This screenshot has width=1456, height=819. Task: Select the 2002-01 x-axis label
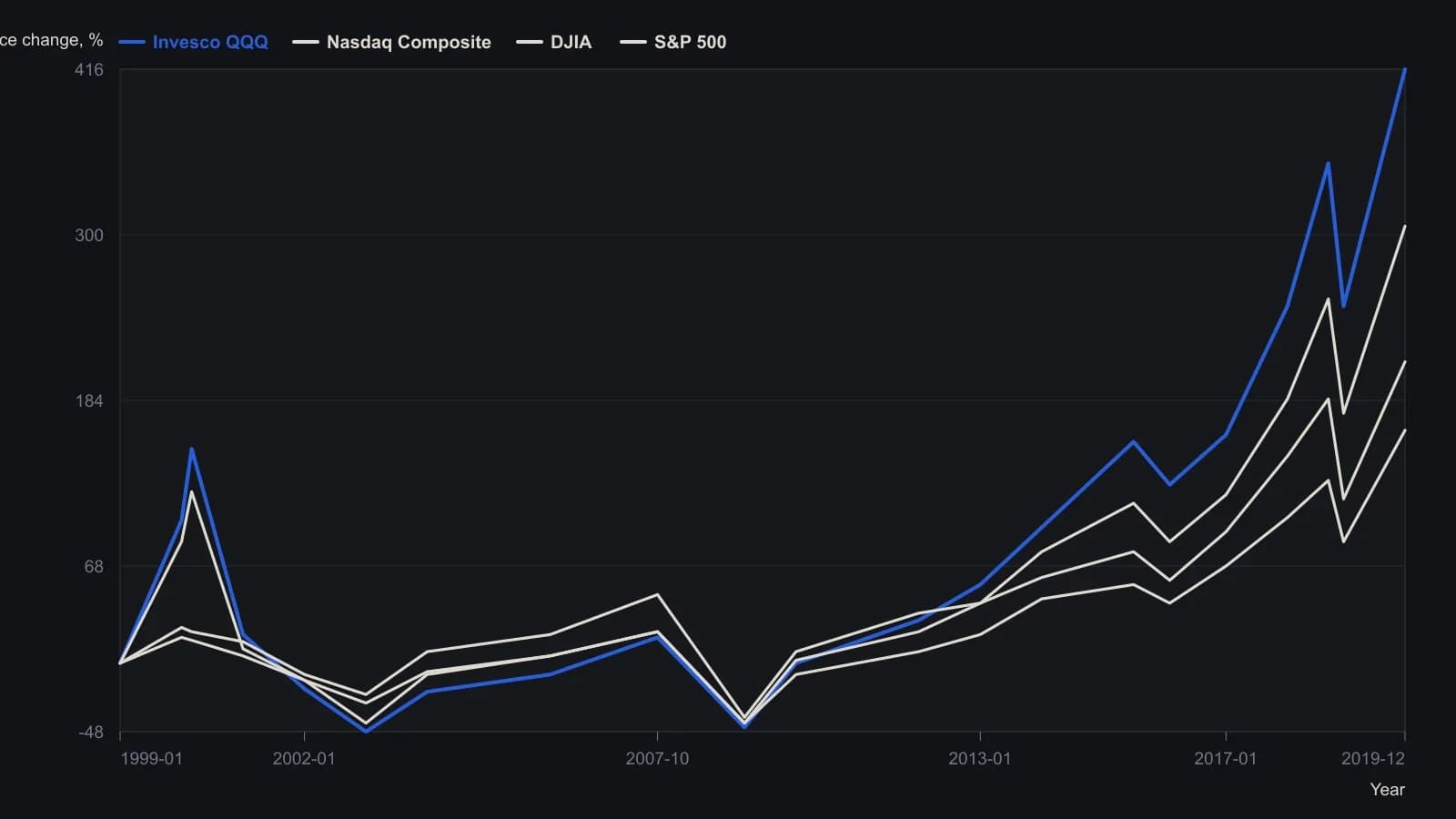304,759
